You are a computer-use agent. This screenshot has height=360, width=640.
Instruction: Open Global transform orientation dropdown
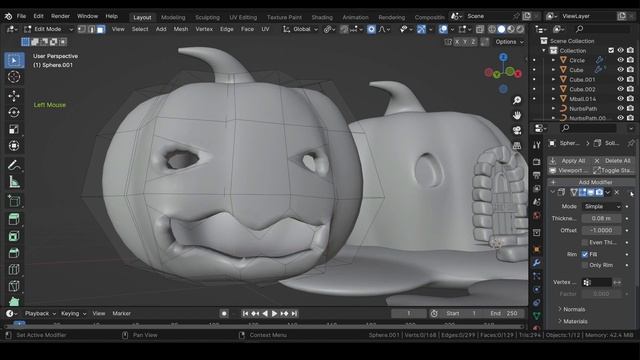(301, 29)
